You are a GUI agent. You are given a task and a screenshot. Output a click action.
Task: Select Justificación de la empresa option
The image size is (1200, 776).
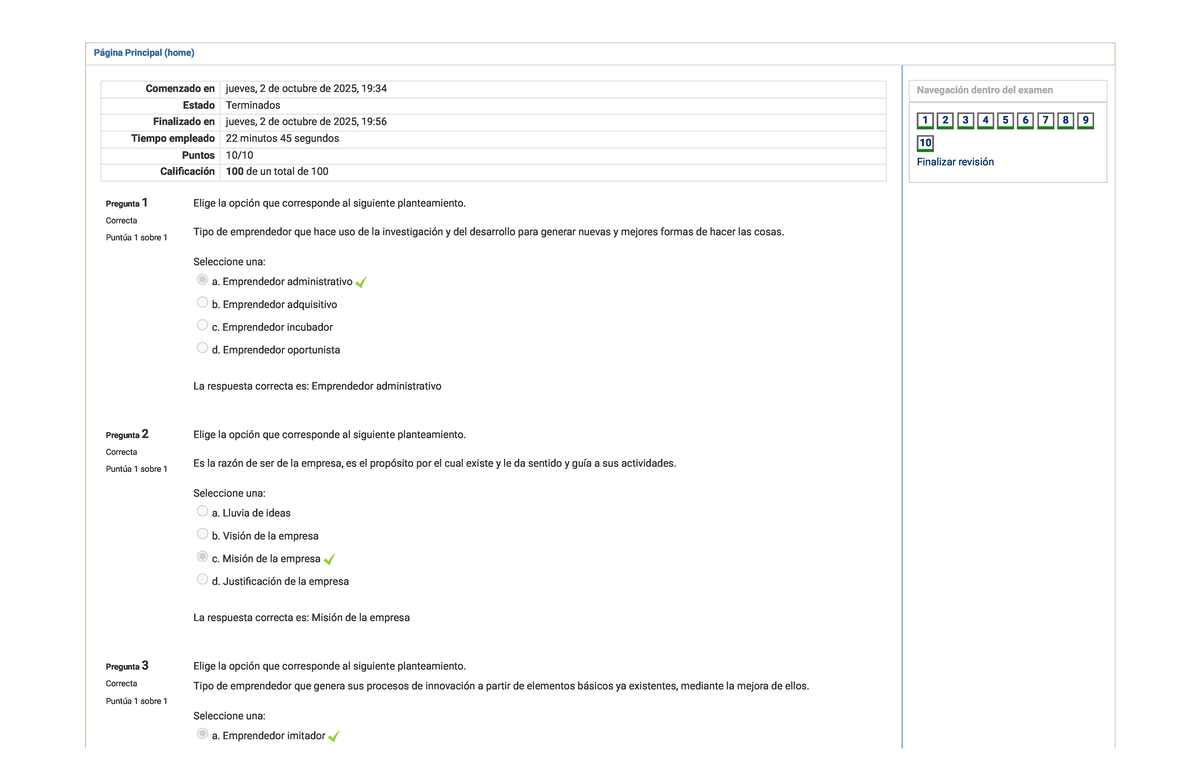pos(203,580)
